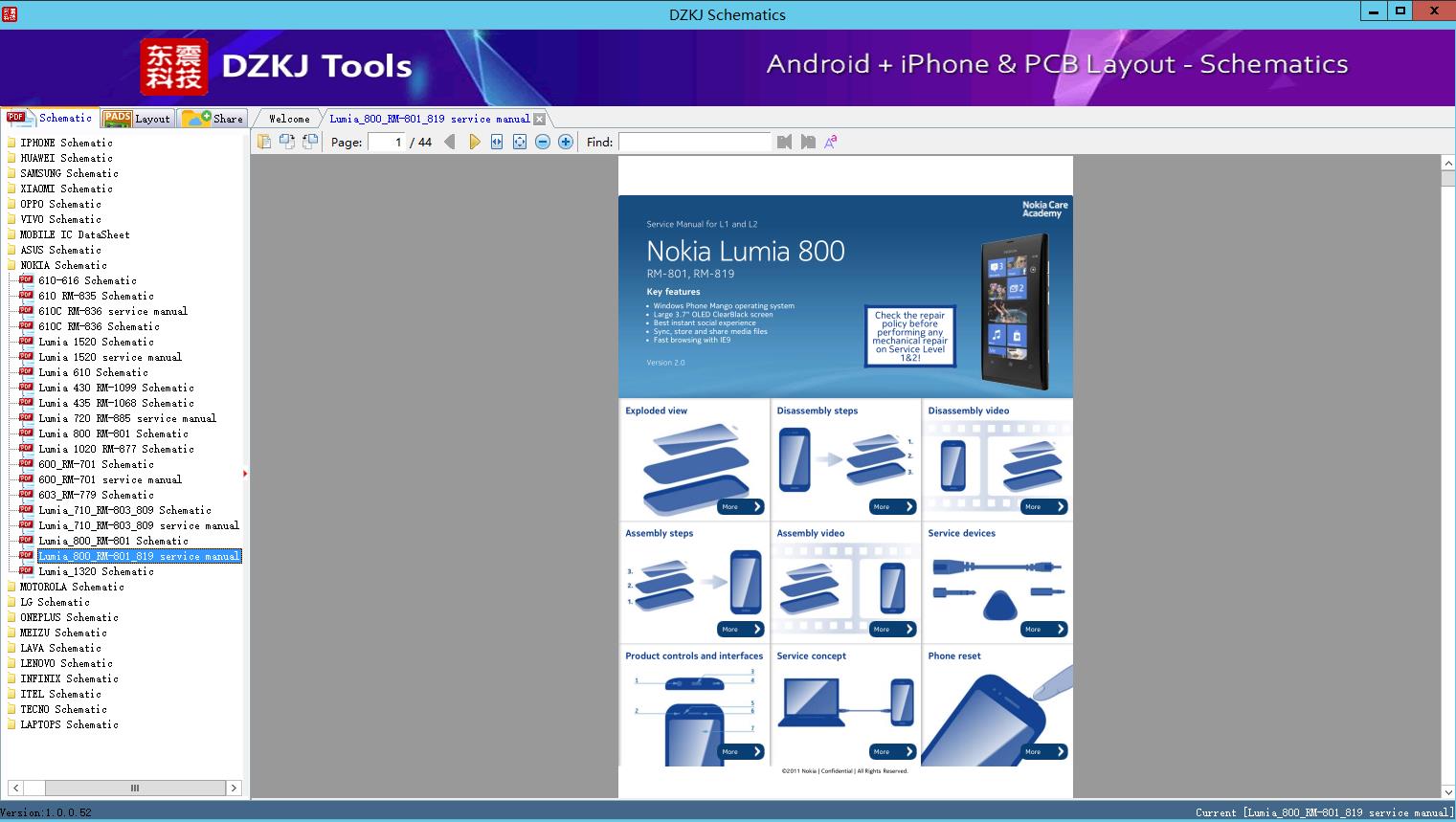
Task: Open 610 RM-835 Schematic file
Action: (96, 296)
